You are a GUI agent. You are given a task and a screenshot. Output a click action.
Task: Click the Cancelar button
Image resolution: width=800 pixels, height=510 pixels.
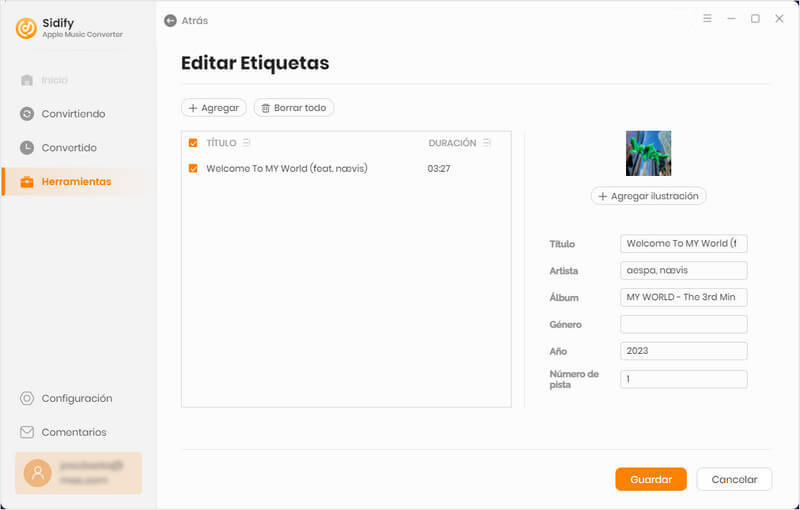click(x=734, y=479)
